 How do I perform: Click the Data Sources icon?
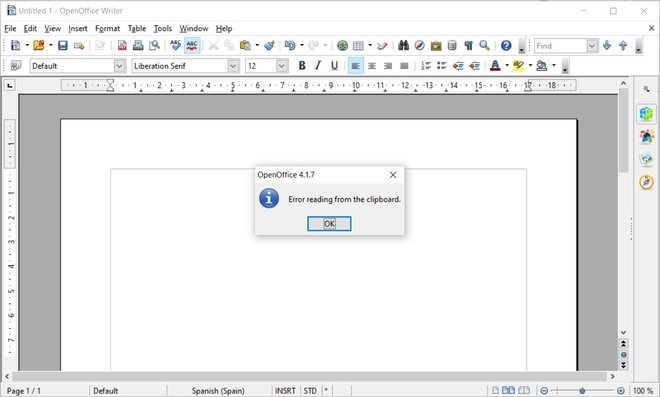tap(452, 45)
